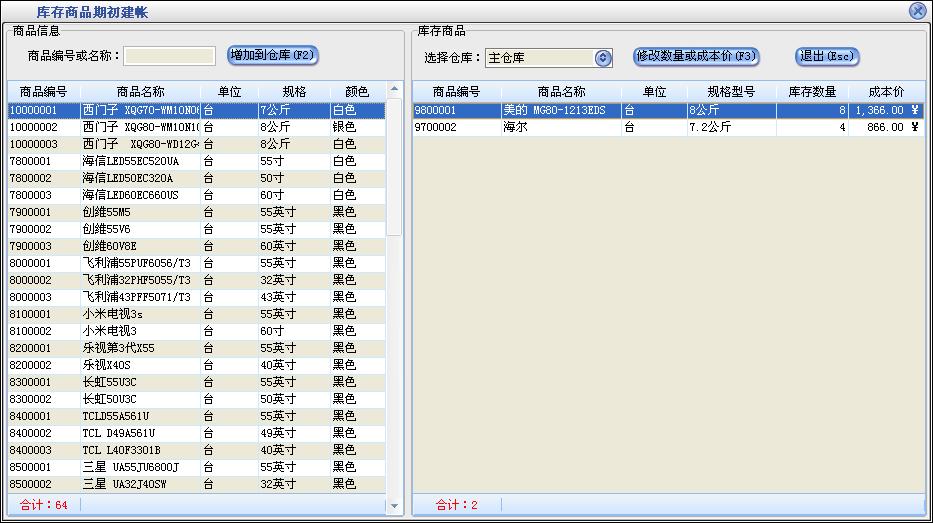Image resolution: width=933 pixels, height=523 pixels.
Task: Sort left table by 商品编号 column header
Action: (x=43, y=92)
